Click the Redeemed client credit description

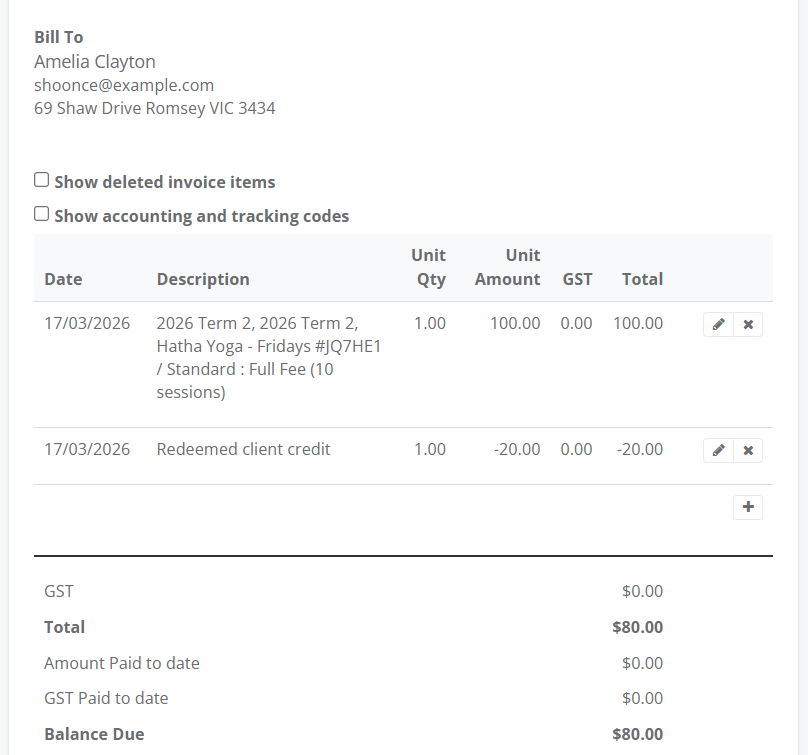(243, 449)
